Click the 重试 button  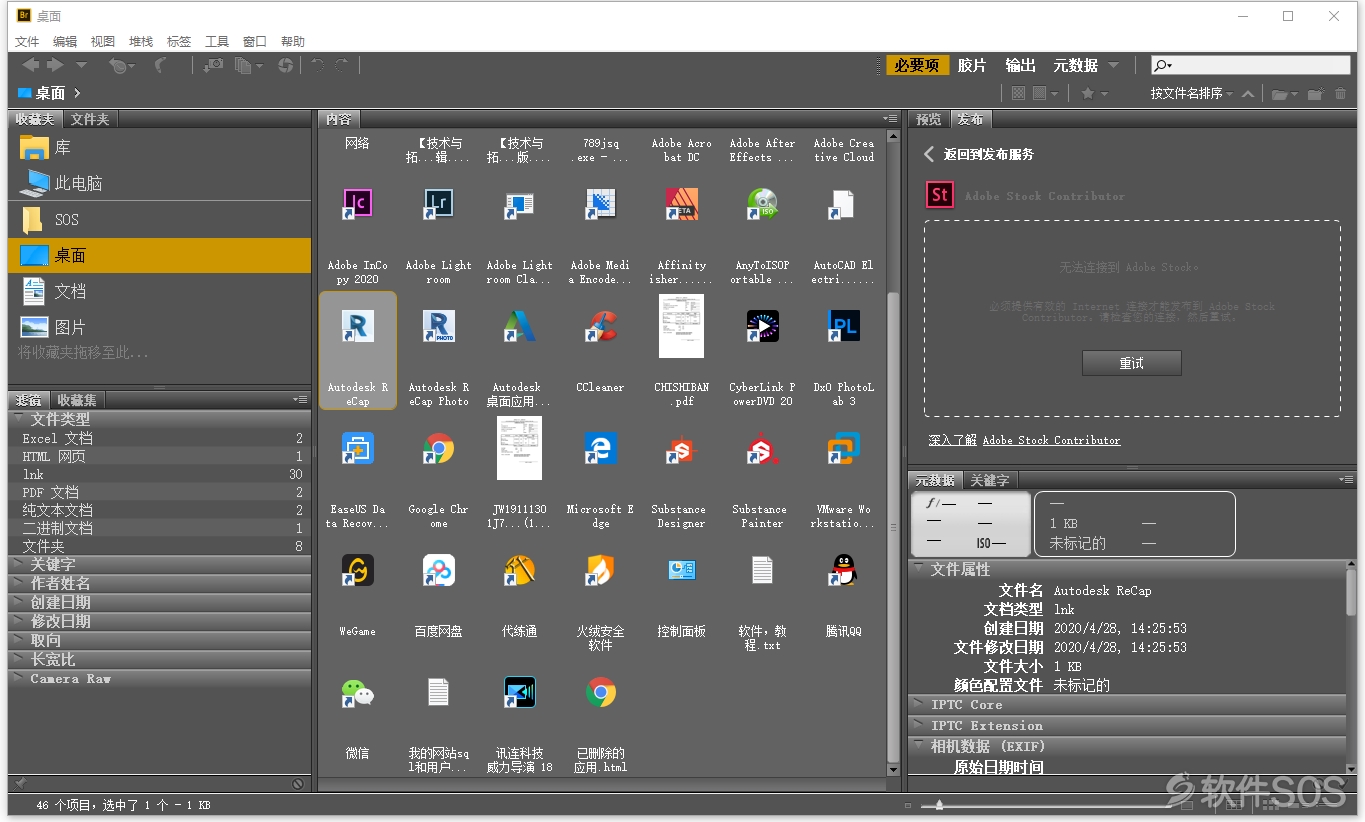(1132, 363)
